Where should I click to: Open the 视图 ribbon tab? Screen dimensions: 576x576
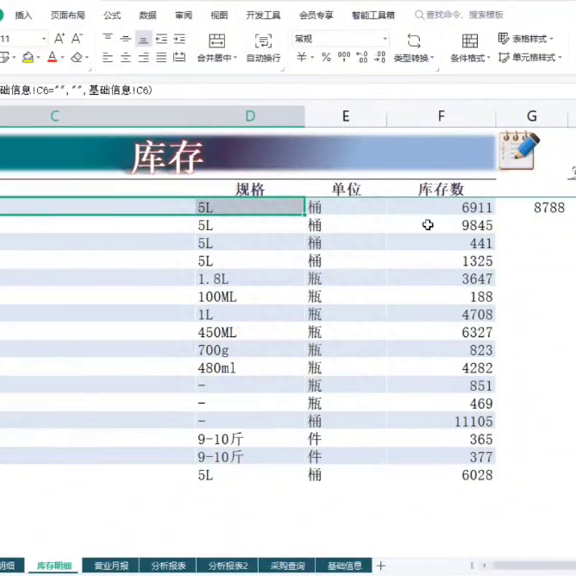click(x=219, y=15)
